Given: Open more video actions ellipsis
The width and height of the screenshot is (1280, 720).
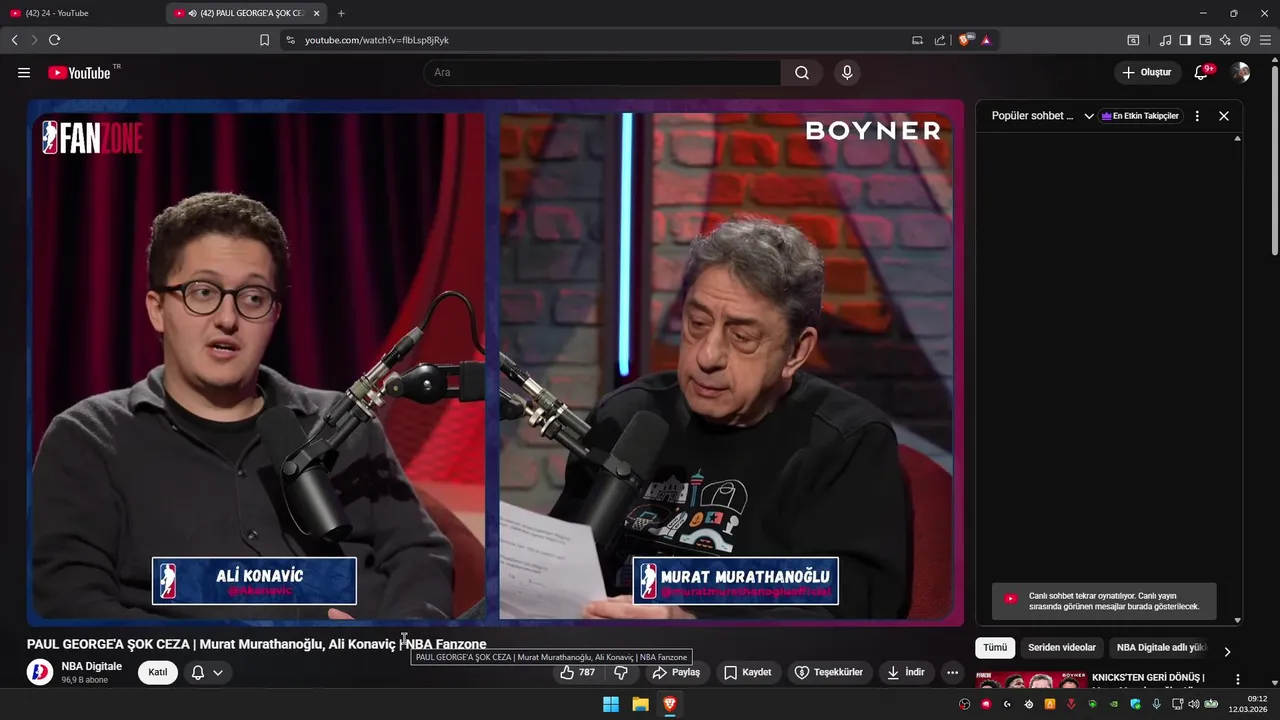Looking at the screenshot, I should point(952,672).
